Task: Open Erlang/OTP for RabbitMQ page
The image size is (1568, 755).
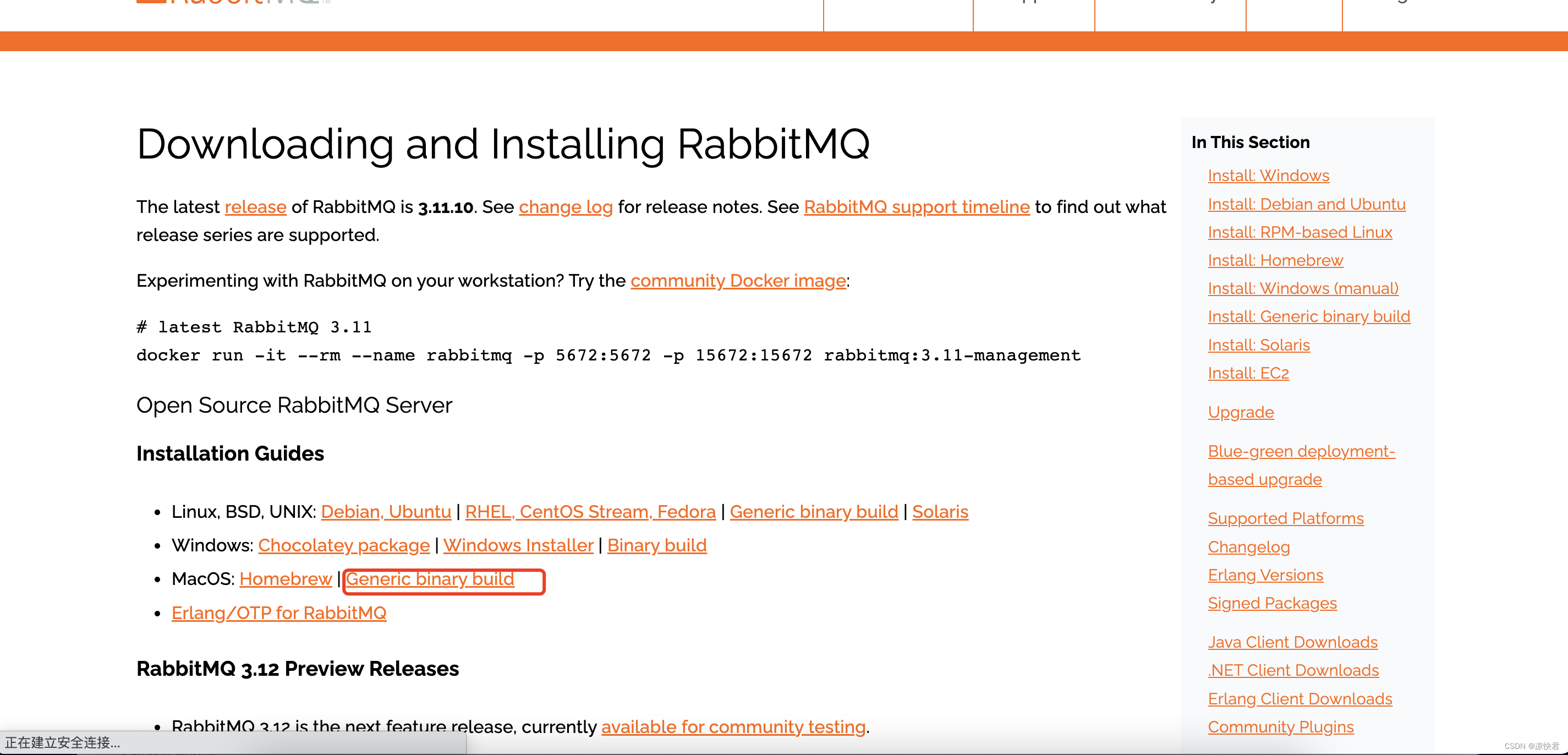Action: (x=279, y=612)
